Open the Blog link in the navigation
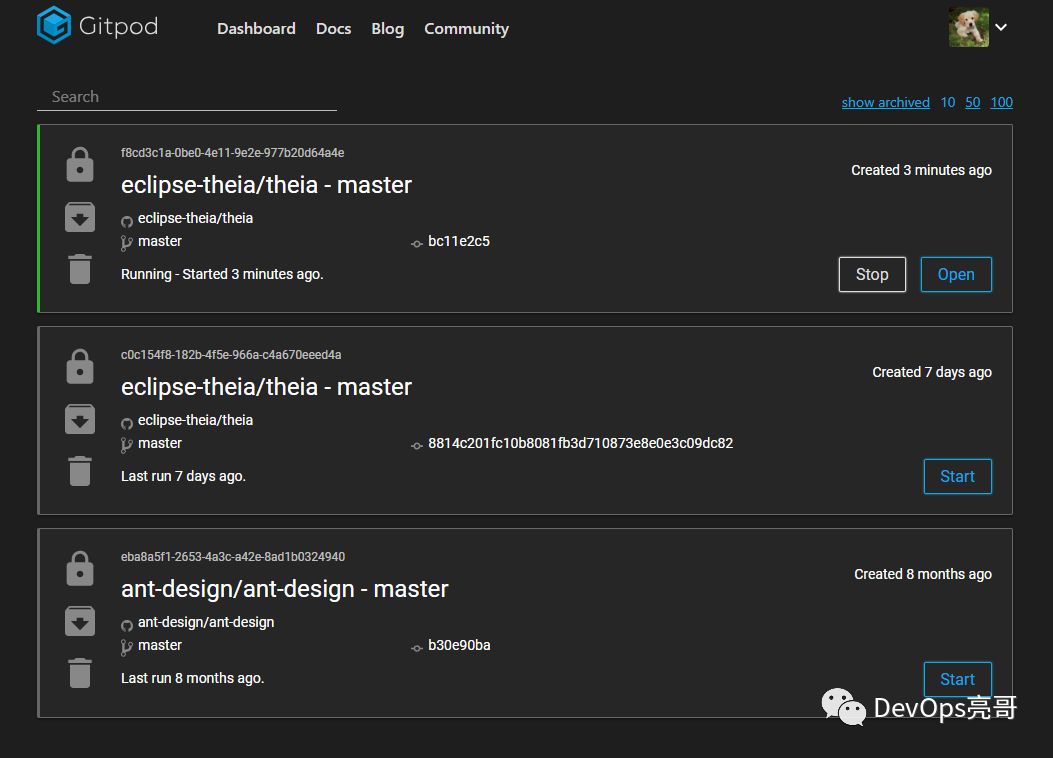The height and width of the screenshot is (758, 1053). 387,29
